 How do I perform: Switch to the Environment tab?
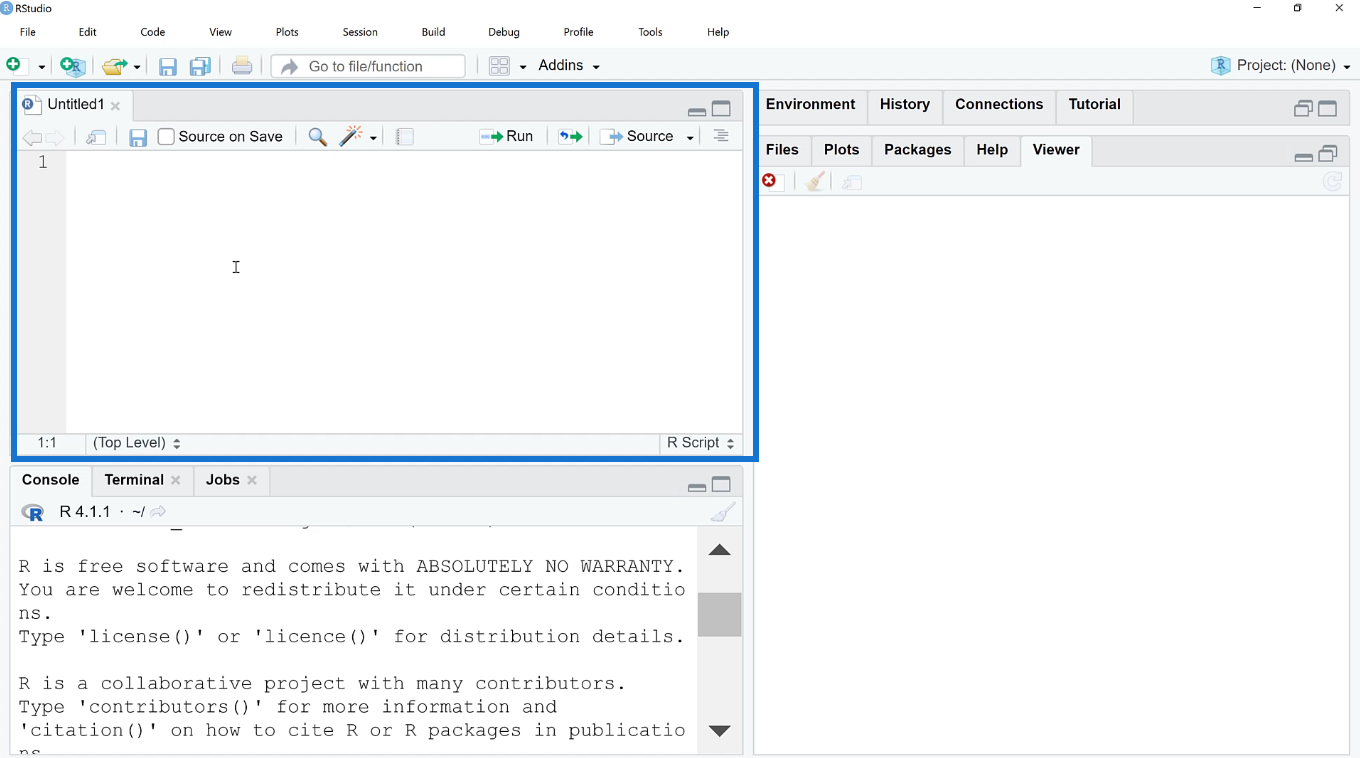[x=811, y=105]
